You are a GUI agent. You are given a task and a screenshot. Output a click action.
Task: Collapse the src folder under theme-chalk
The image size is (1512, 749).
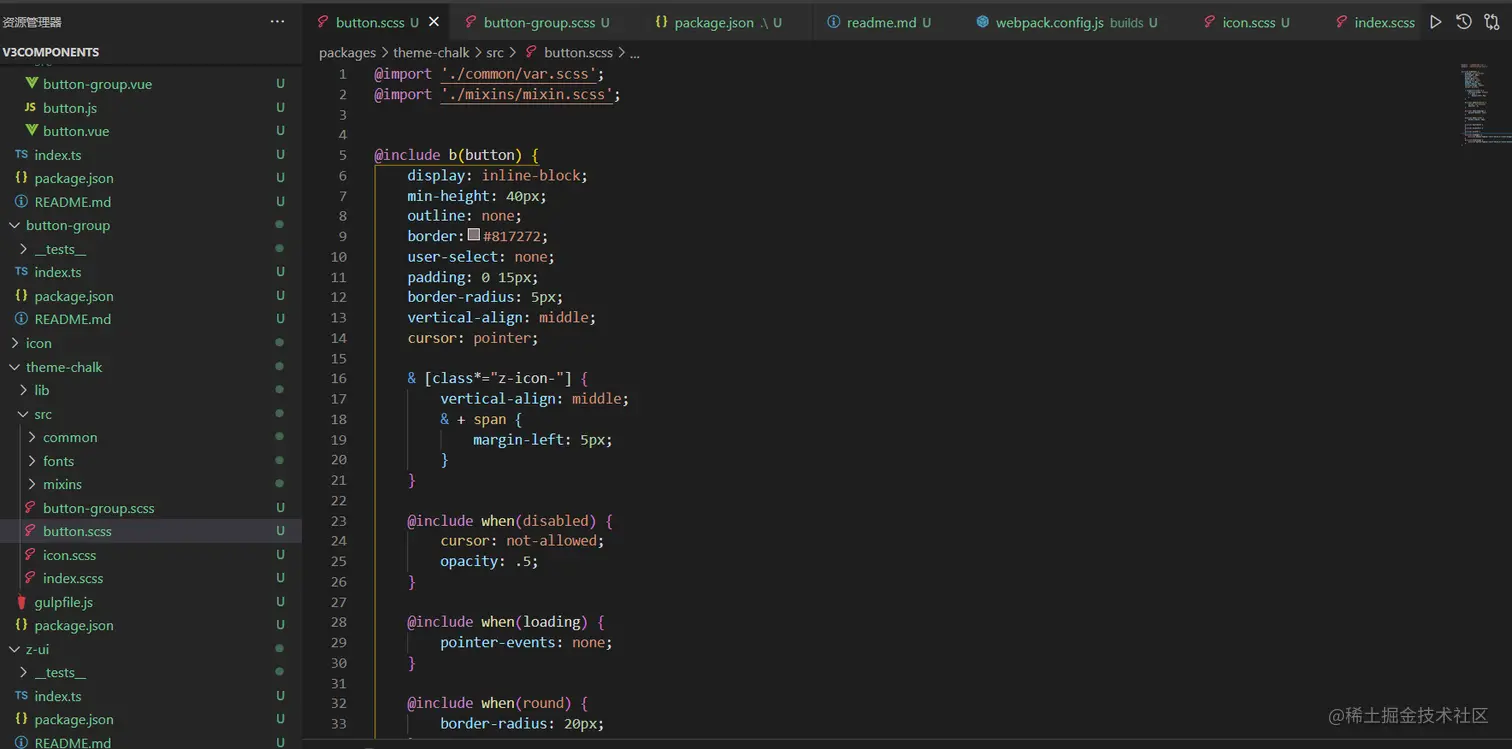pyautogui.click(x=151, y=414)
